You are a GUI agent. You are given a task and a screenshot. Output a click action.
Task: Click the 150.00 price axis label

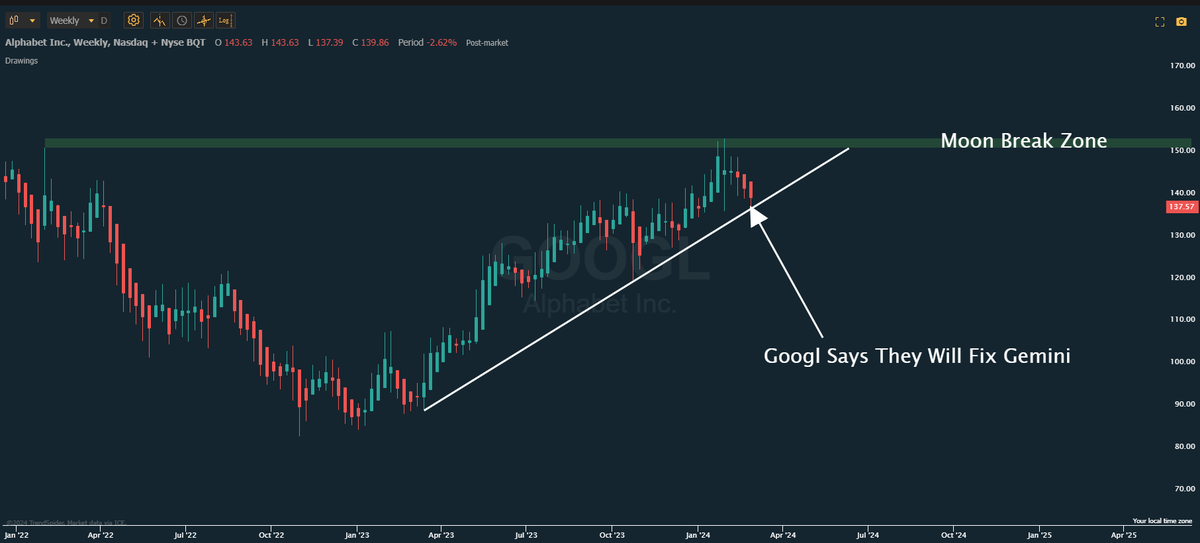(x=1181, y=150)
